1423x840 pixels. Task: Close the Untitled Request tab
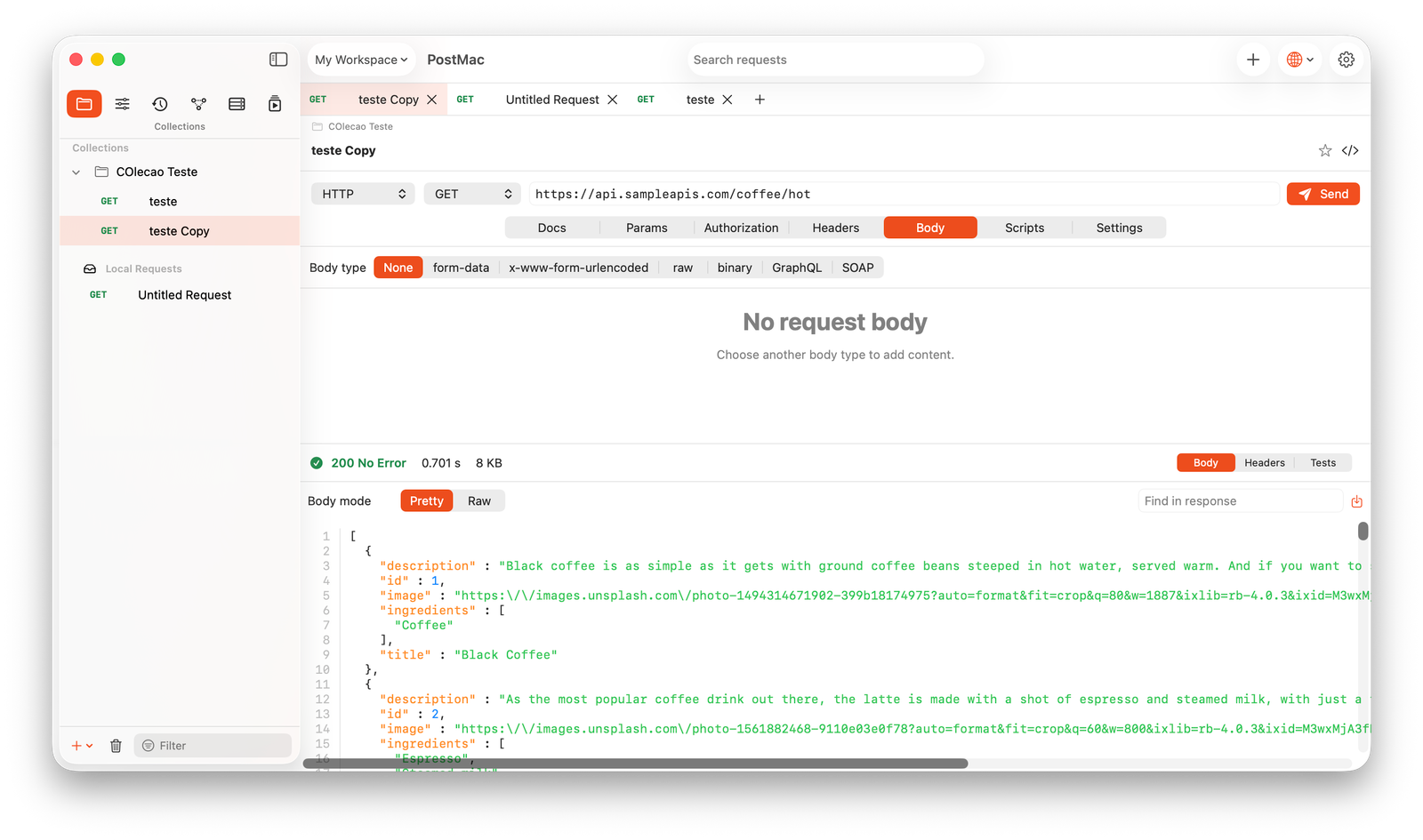[x=613, y=100]
